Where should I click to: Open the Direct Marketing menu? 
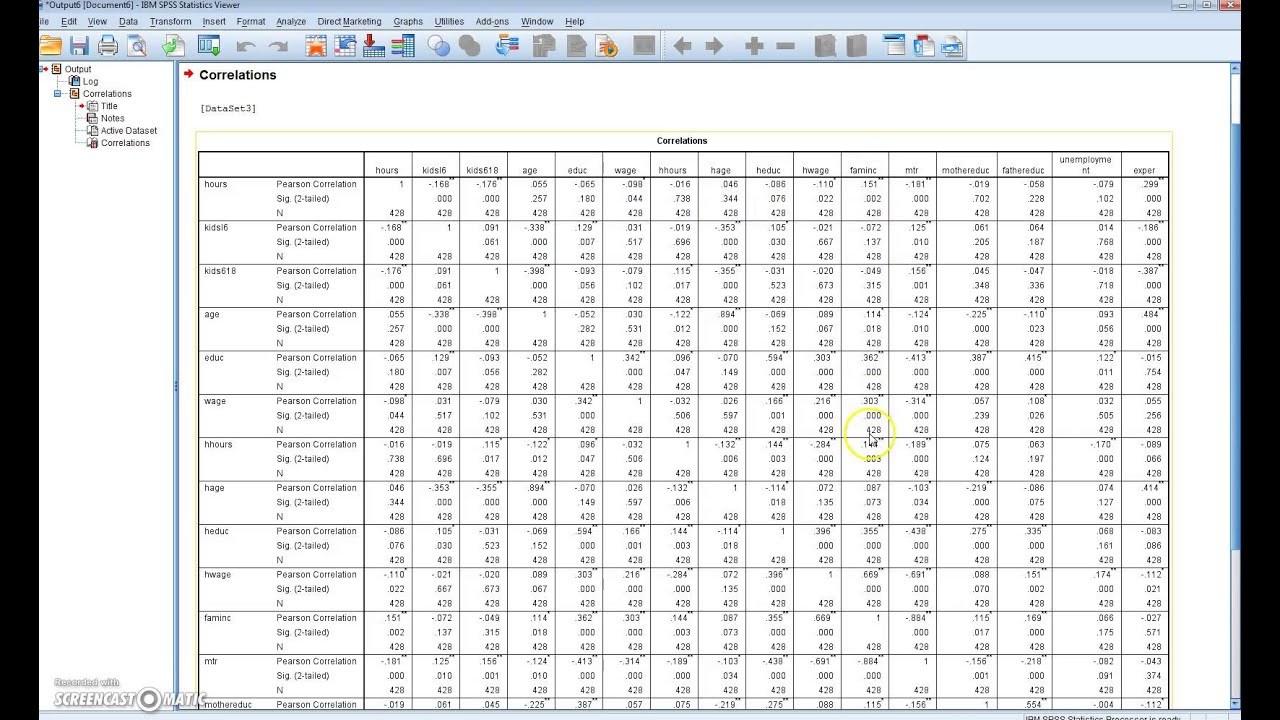point(349,21)
